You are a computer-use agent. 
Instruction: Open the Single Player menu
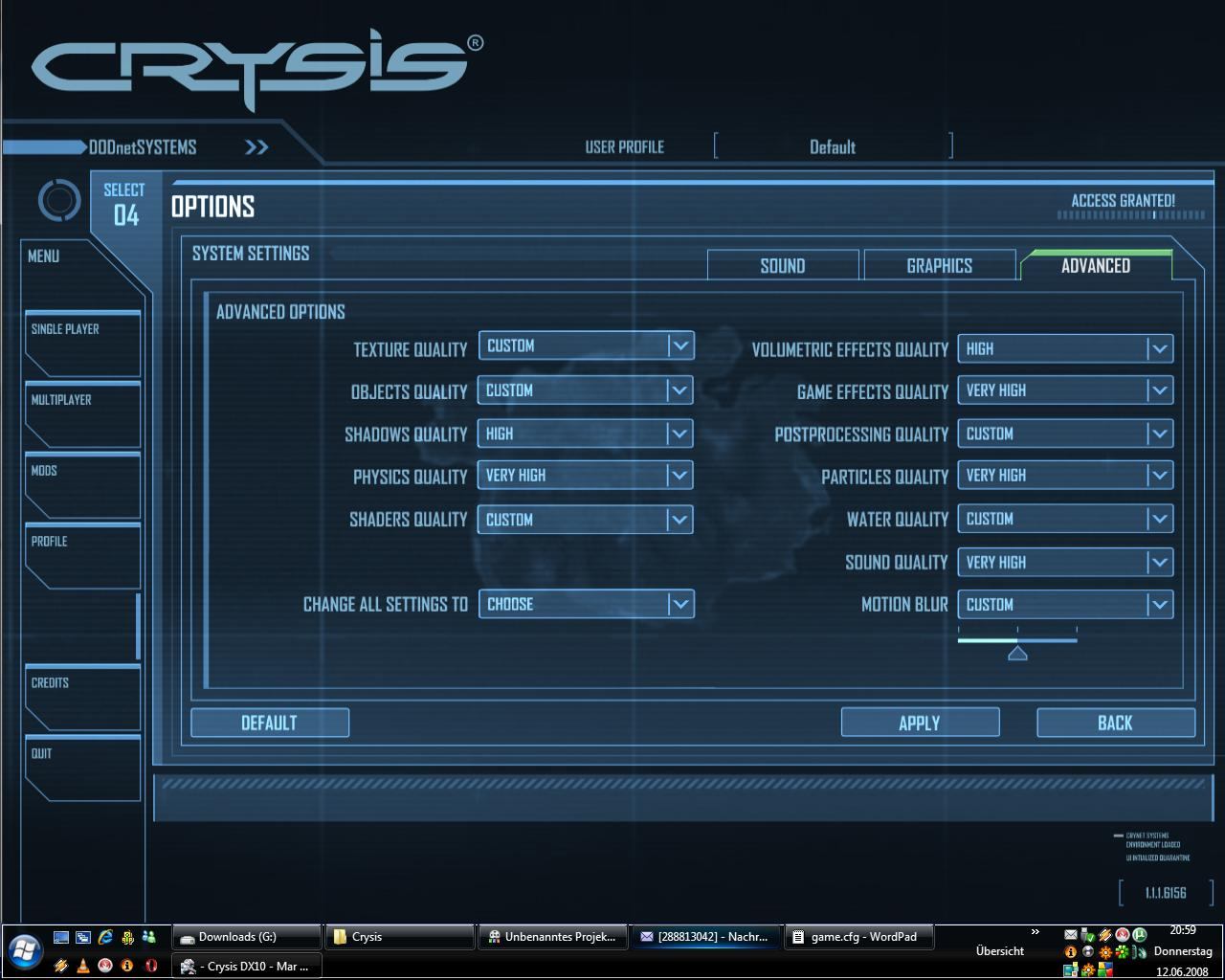tap(82, 343)
